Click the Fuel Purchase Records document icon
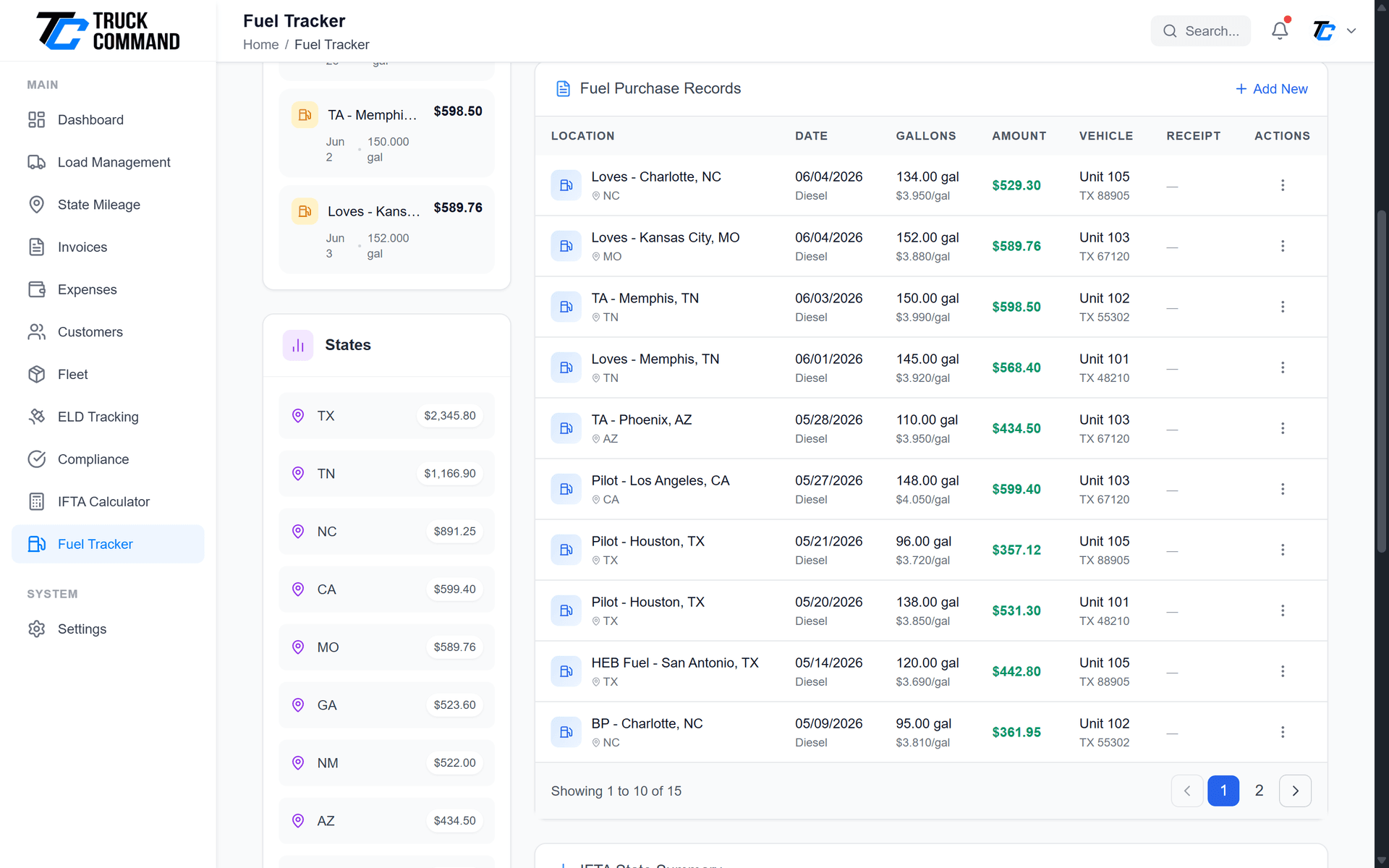This screenshot has height=868, width=1389. pos(563,89)
